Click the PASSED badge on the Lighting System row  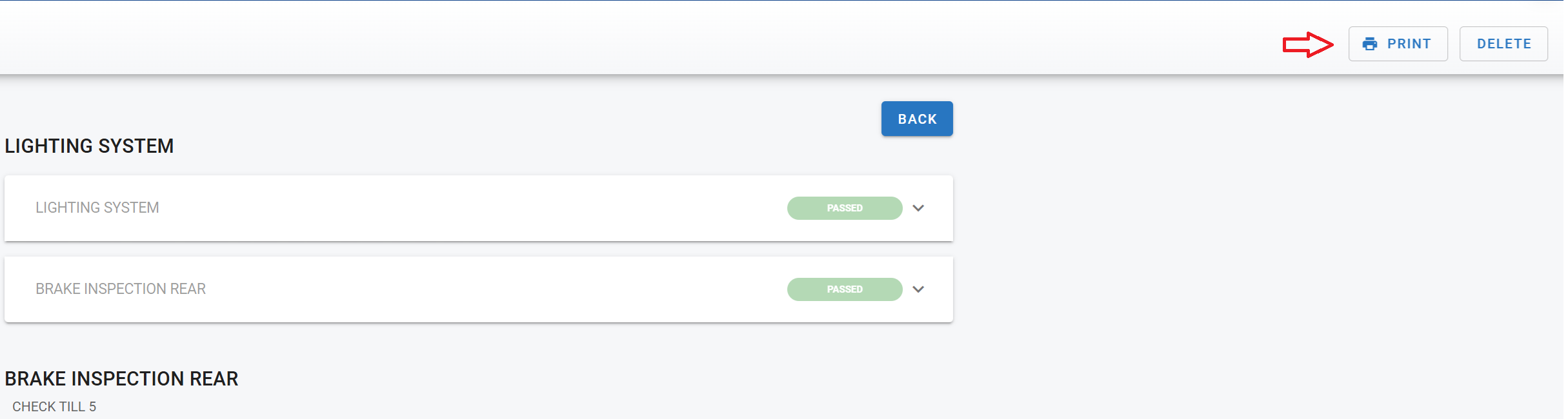tap(844, 208)
